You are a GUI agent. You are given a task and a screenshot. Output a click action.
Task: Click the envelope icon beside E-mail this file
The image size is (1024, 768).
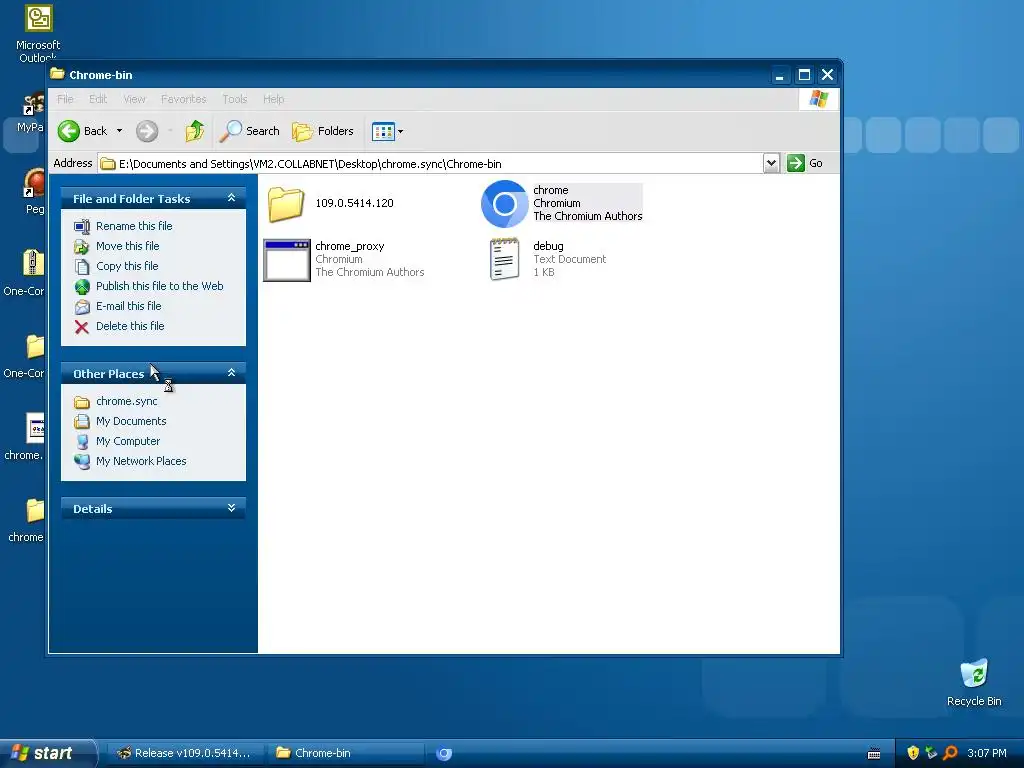[x=82, y=306]
